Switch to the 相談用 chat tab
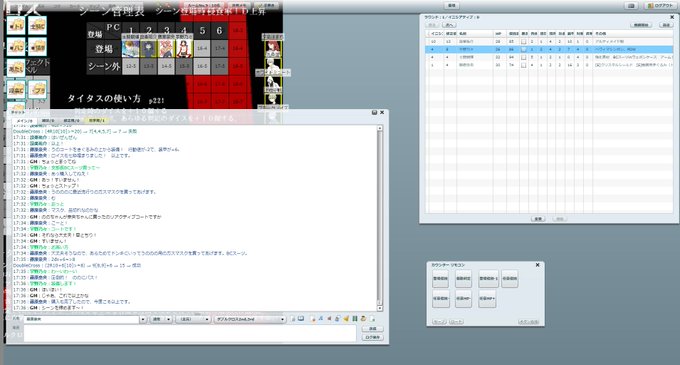The width and height of the screenshot is (680, 365). coord(71,121)
